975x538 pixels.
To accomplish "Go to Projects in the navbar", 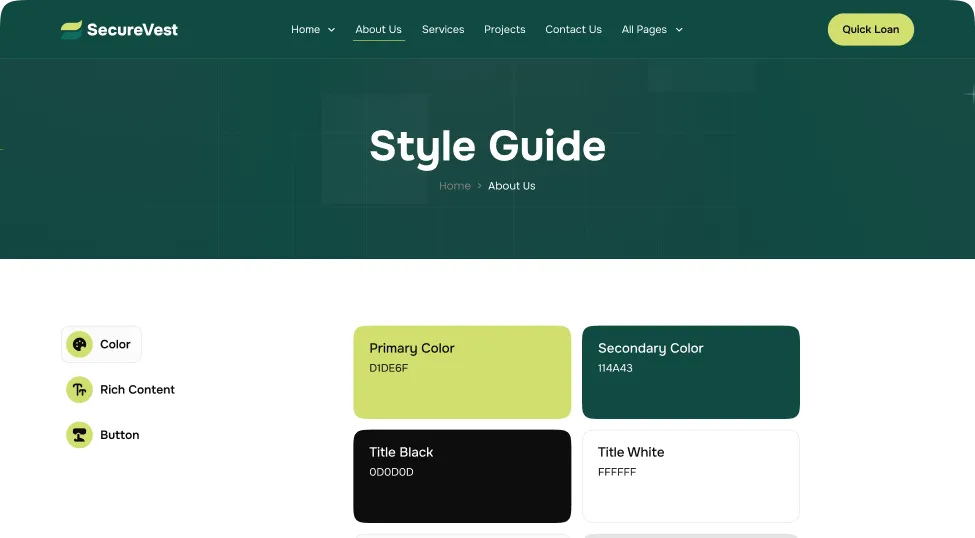I will (504, 29).
